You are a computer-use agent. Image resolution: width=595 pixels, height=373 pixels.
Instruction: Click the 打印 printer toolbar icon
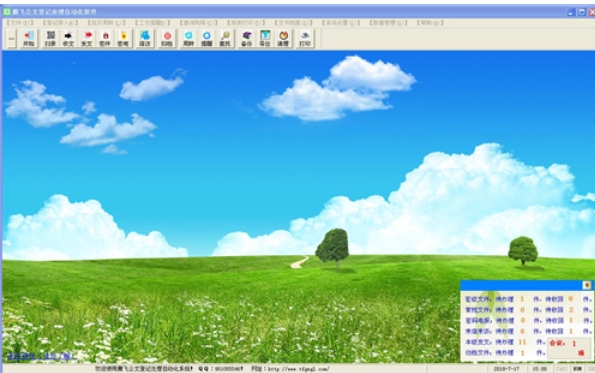305,39
